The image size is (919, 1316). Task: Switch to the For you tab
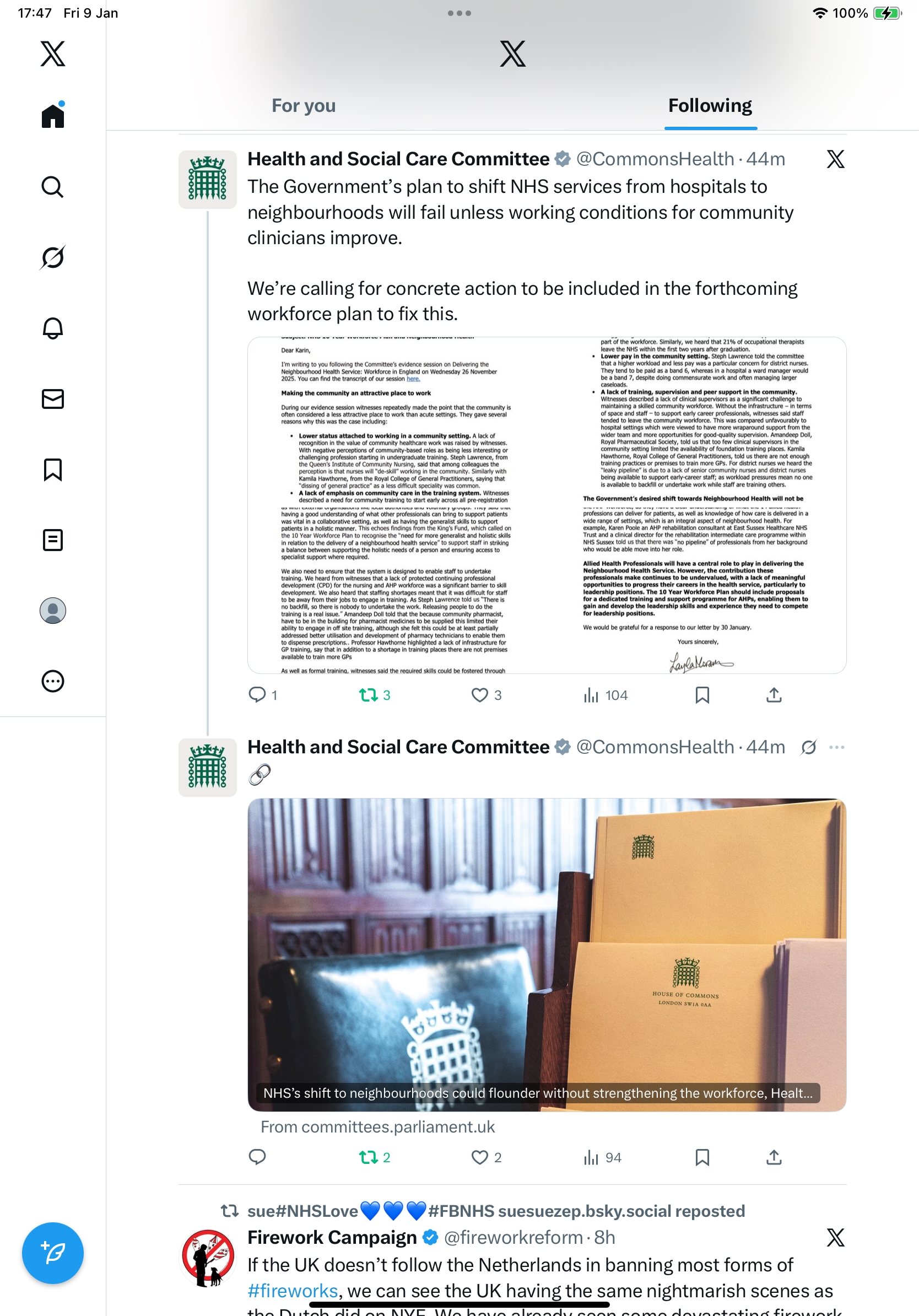click(x=303, y=105)
